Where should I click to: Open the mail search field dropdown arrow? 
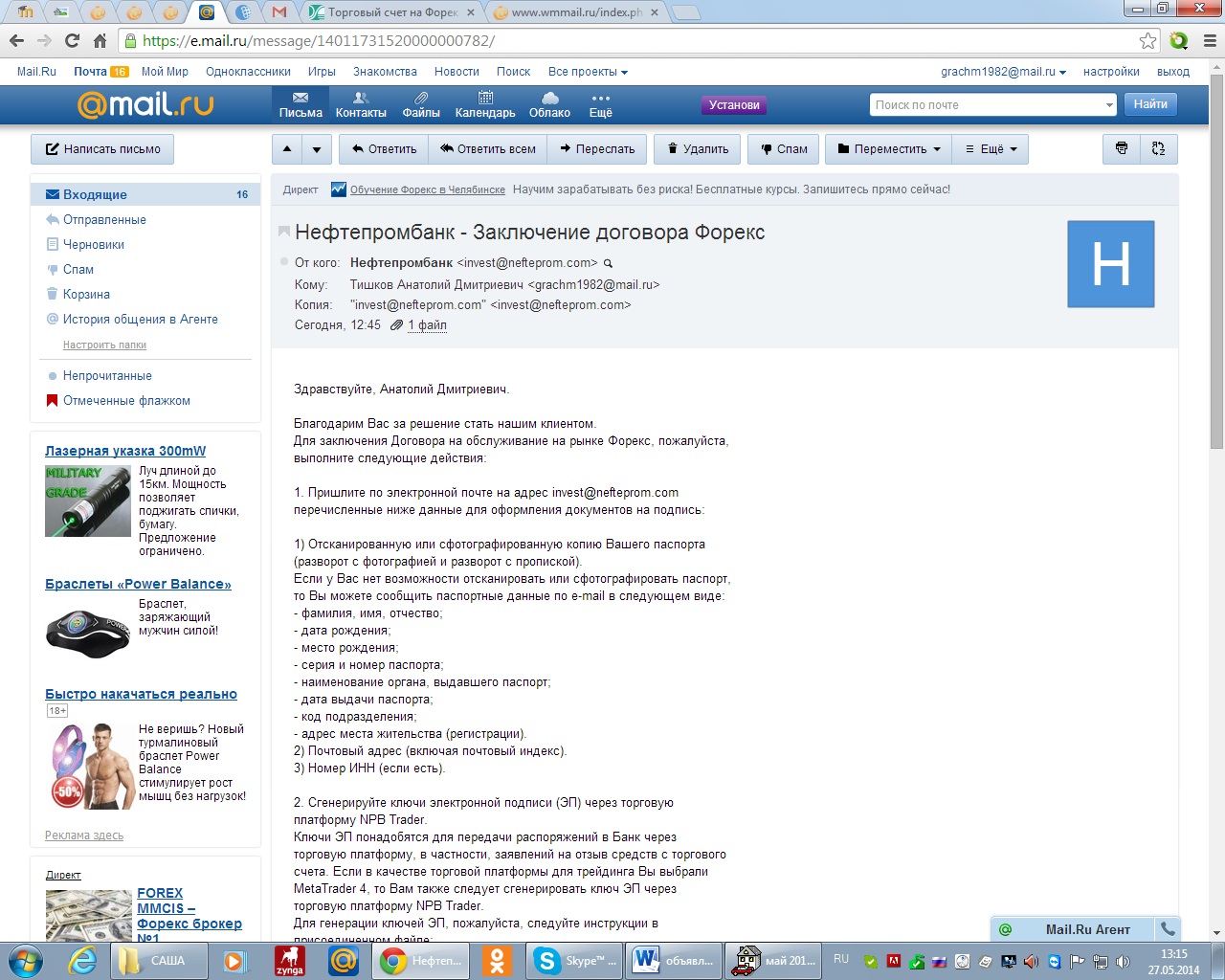coord(1109,105)
